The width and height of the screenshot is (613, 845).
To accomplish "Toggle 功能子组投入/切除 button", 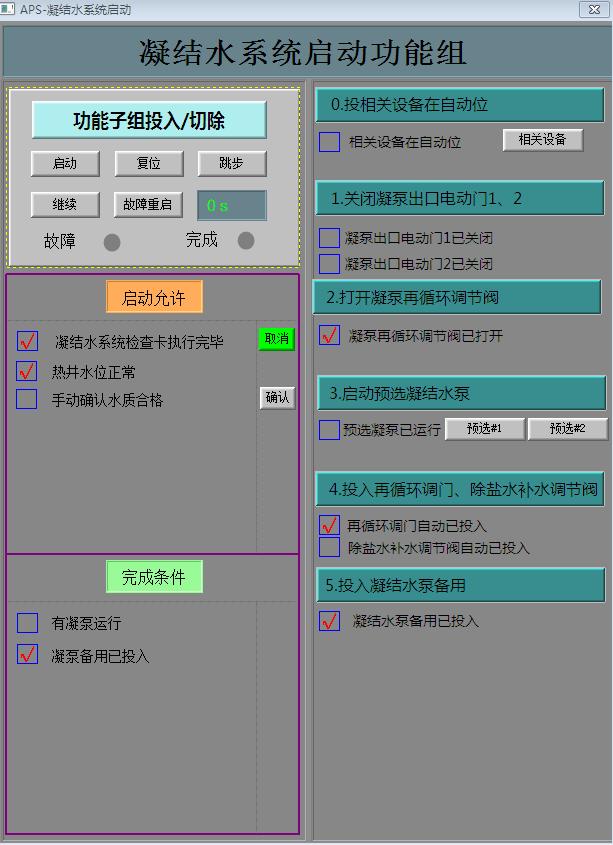I will pyautogui.click(x=149, y=121).
